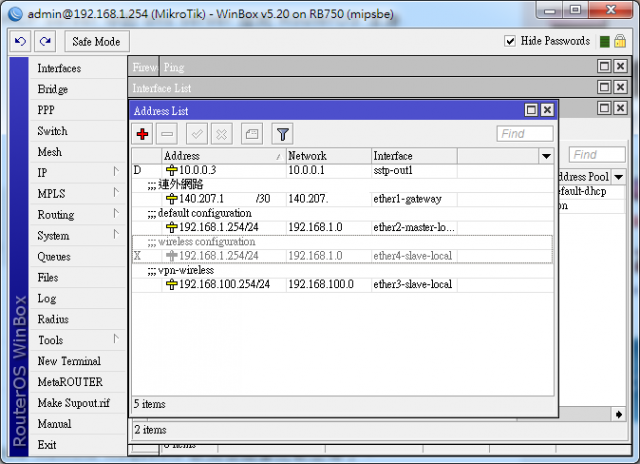The height and width of the screenshot is (464, 640).
Task: Sort by the Address column header
Action: (x=224, y=156)
